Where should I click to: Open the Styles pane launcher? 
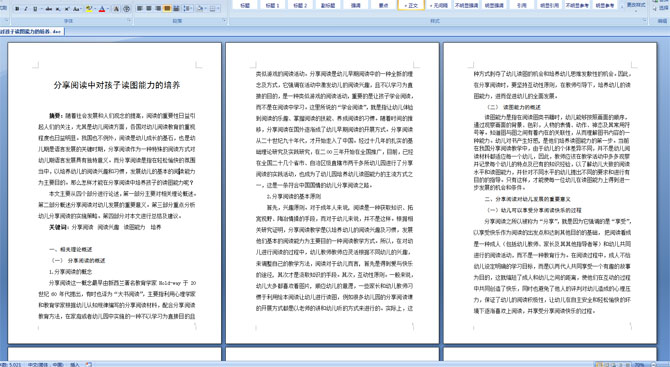point(645,20)
